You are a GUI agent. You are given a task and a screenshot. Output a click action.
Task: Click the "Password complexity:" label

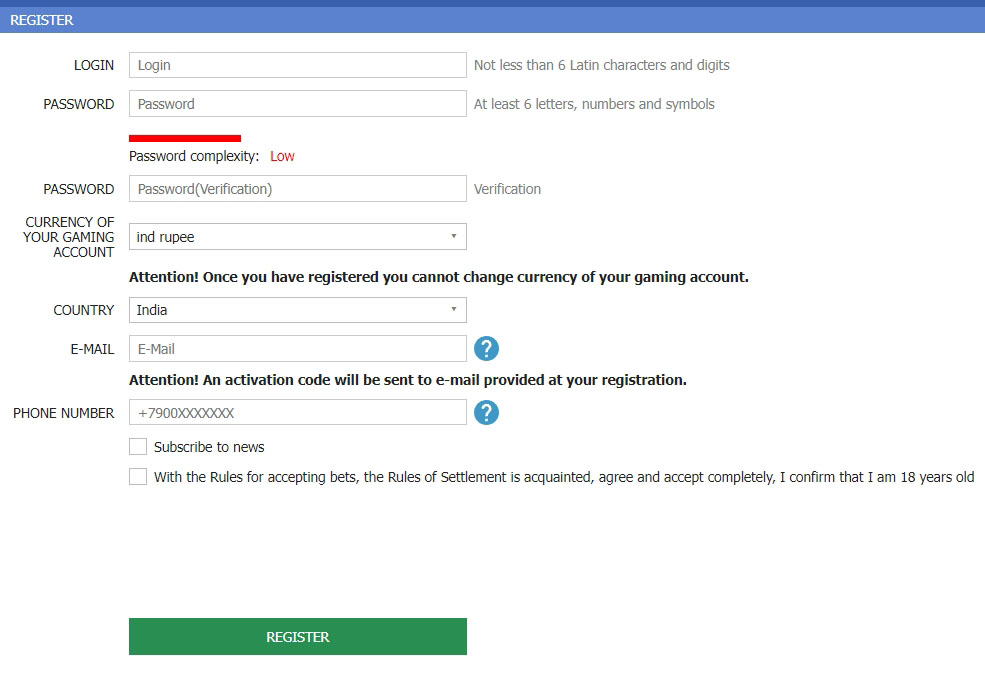[193, 156]
